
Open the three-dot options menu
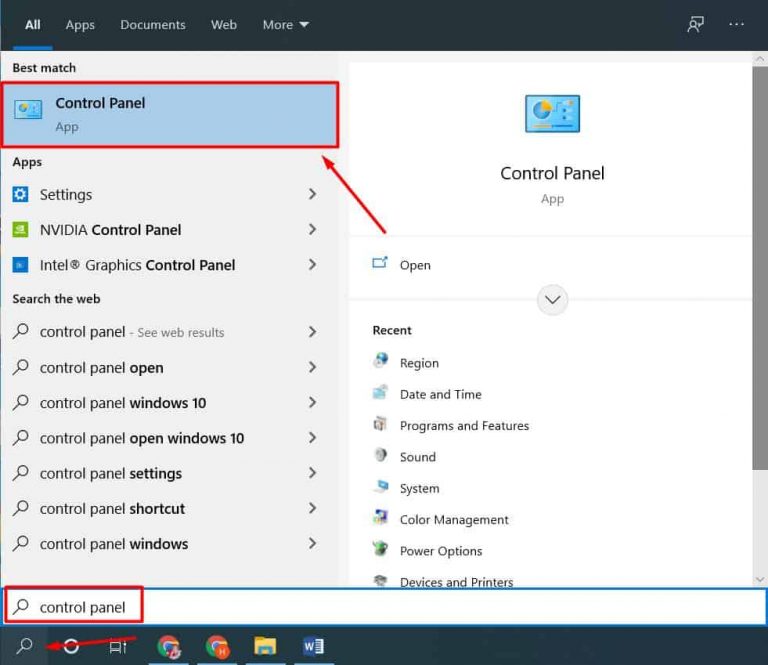pos(736,24)
